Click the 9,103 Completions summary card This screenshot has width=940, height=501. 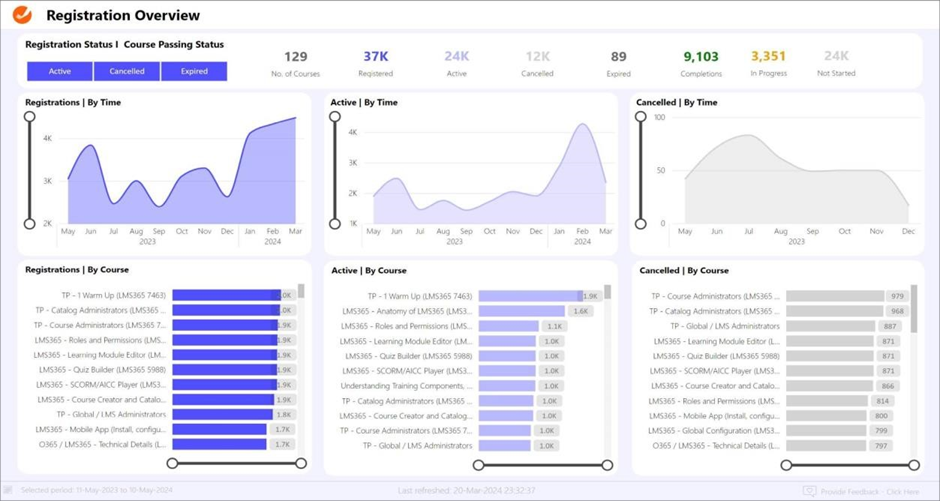[700, 63]
